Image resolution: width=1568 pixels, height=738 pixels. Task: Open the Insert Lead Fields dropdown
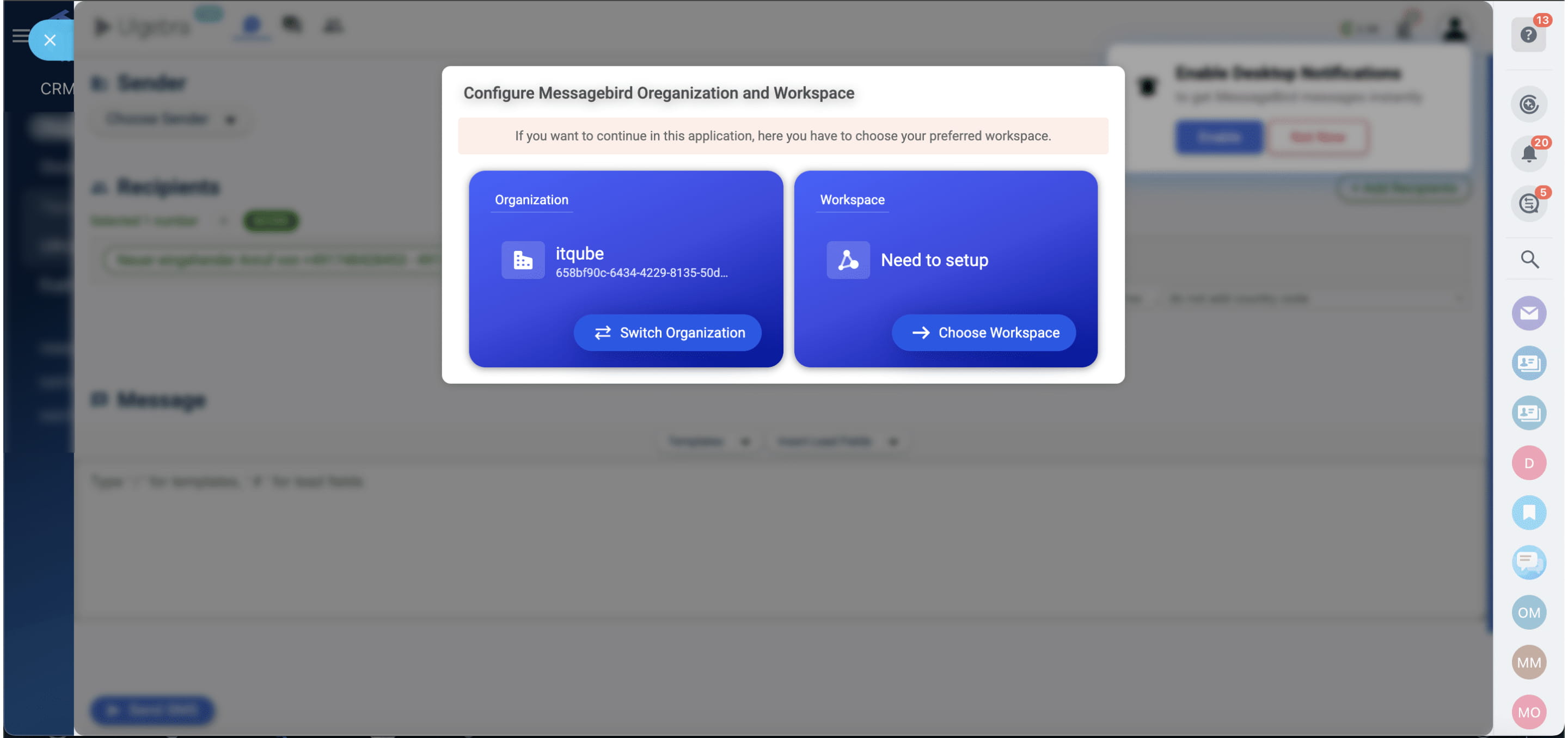click(x=837, y=442)
